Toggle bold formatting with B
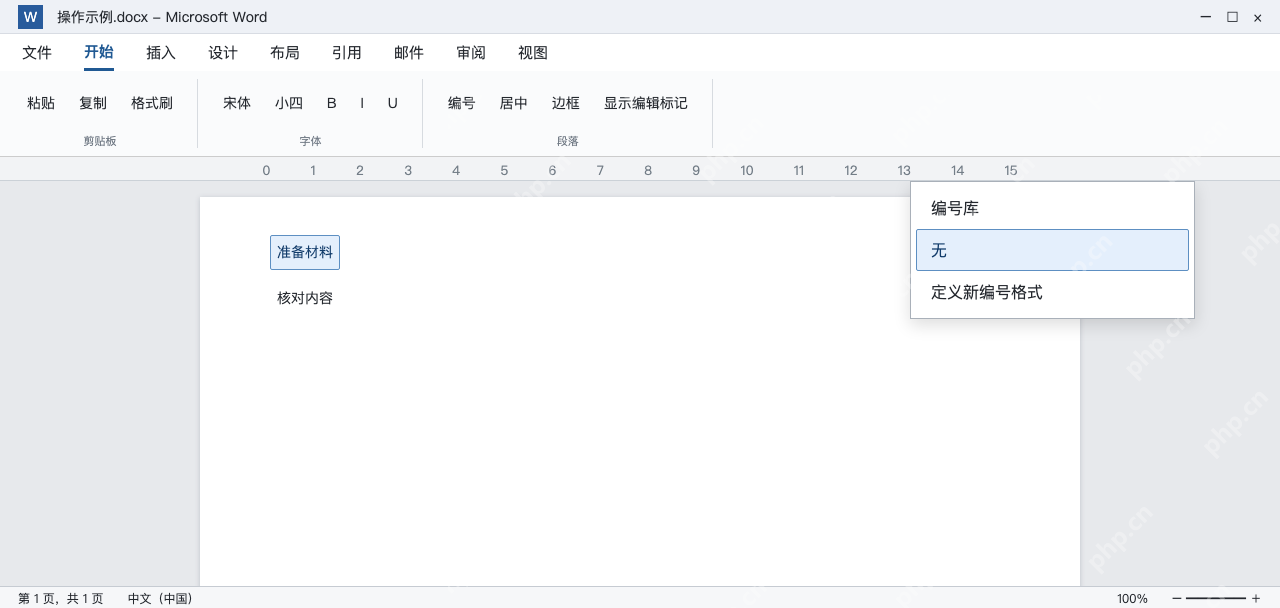Screen dimensions: 1280x608 click(332, 103)
